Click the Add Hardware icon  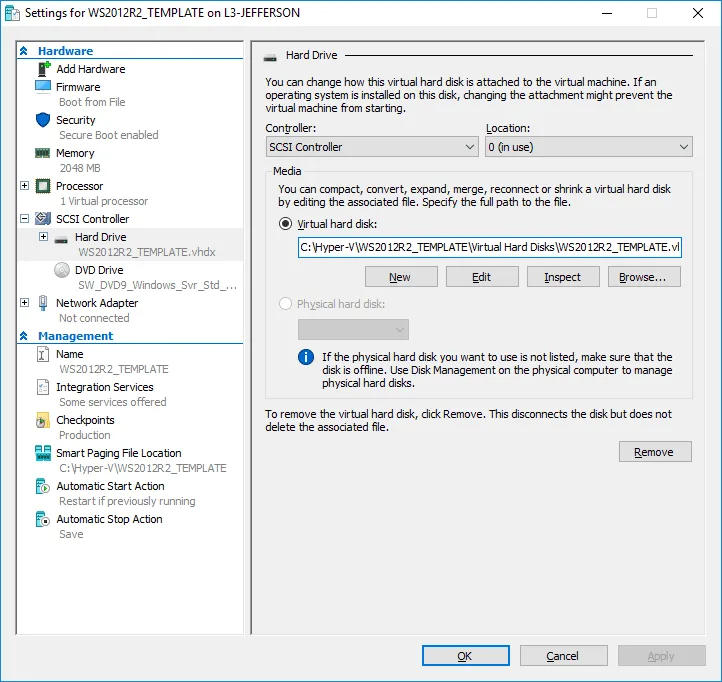pos(44,69)
